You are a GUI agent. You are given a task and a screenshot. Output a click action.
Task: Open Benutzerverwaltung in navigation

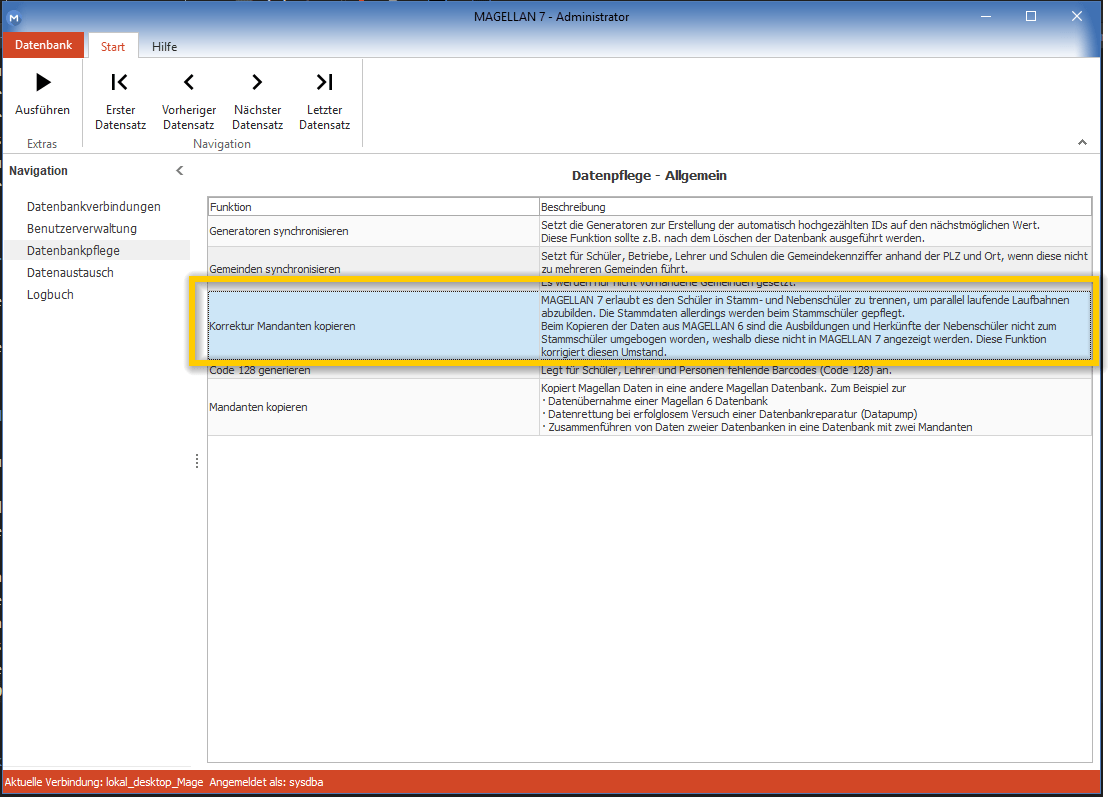click(x=82, y=228)
